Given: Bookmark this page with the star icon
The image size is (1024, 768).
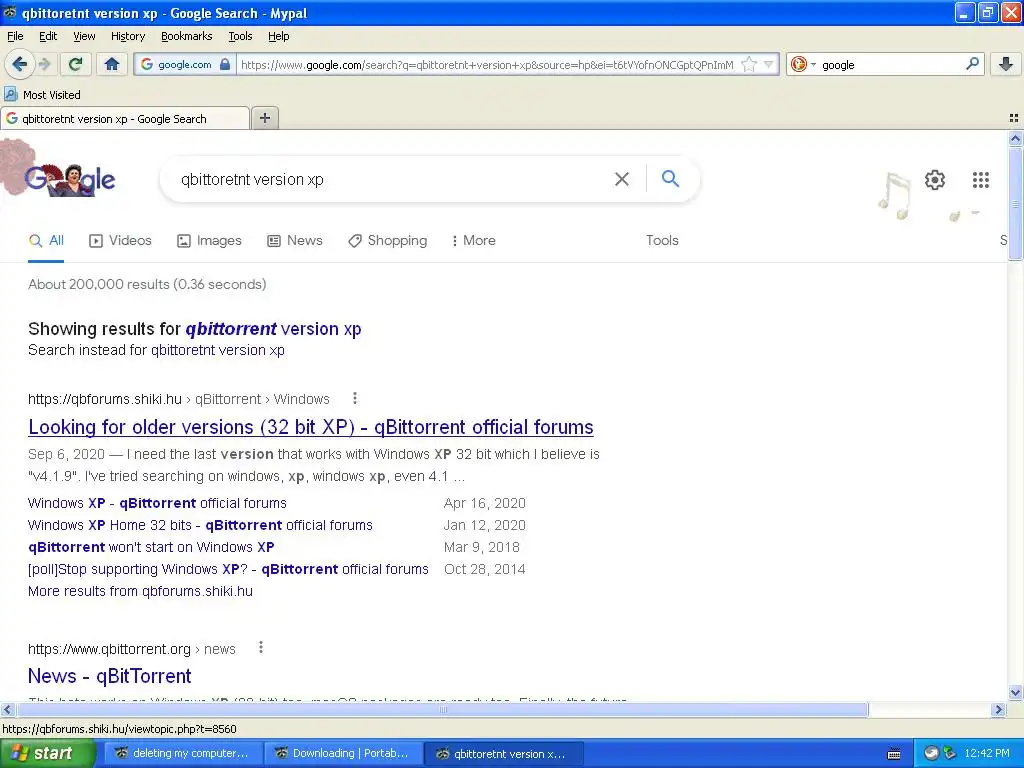Looking at the screenshot, I should pyautogui.click(x=750, y=64).
